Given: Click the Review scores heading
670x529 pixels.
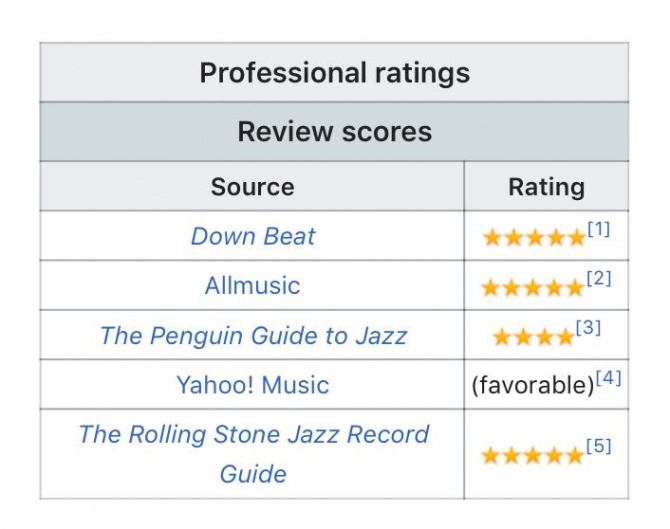Looking at the screenshot, I should coord(335,131).
